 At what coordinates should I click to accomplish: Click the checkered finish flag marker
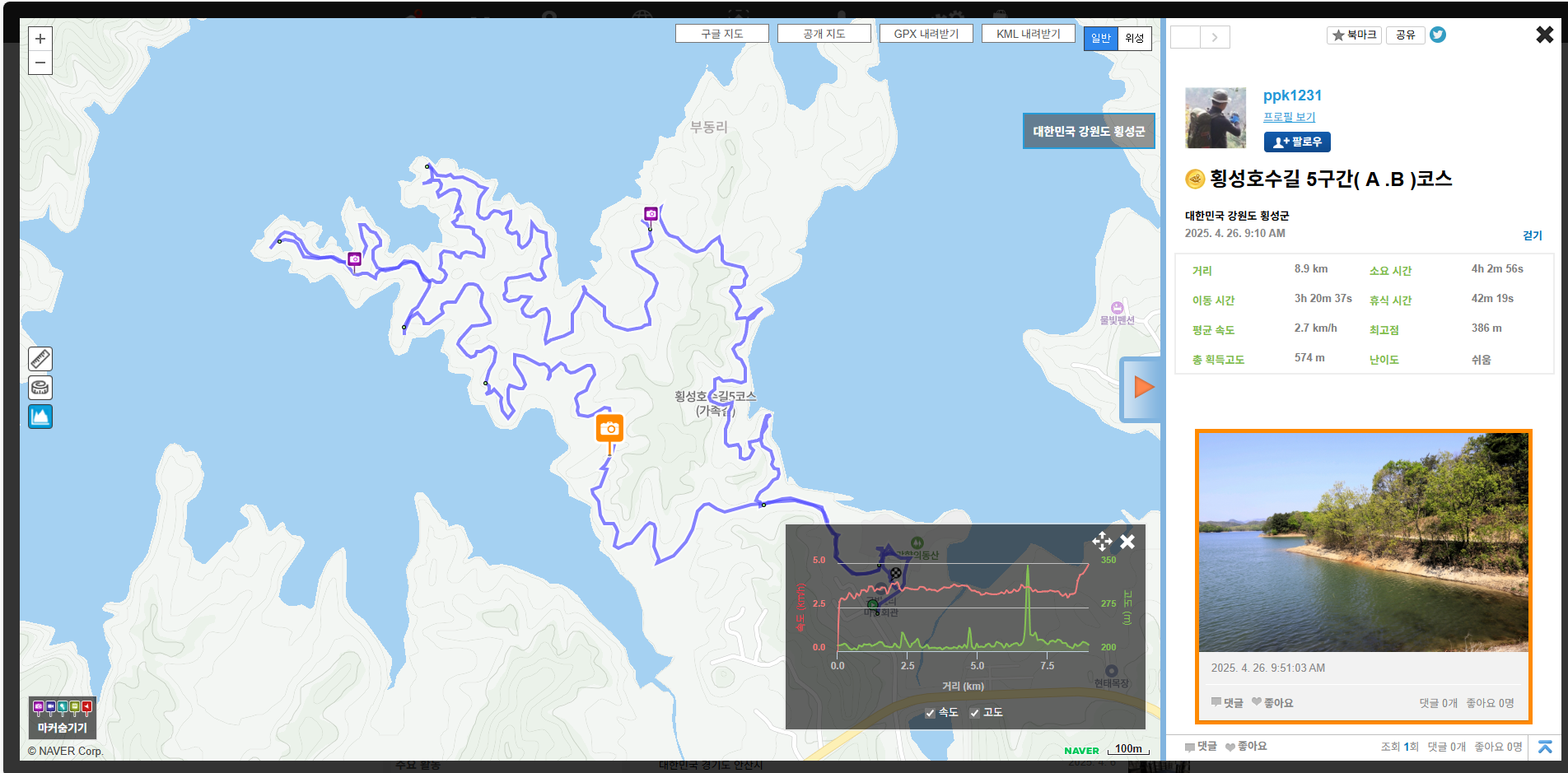[x=895, y=573]
